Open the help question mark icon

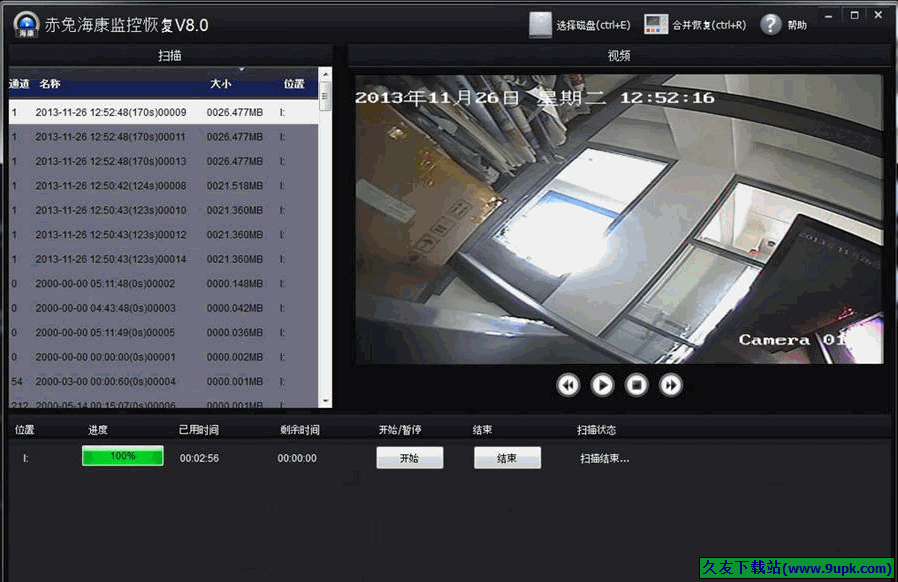click(771, 25)
